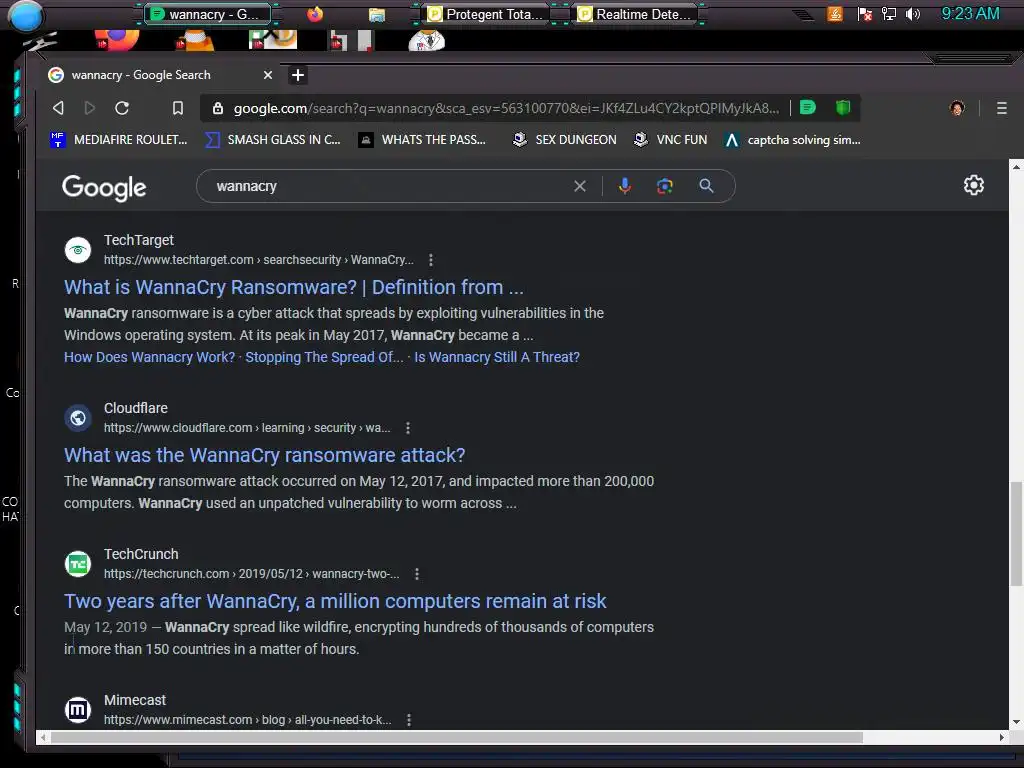1024x768 pixels.
Task: Open Google quick settings gear
Action: [974, 185]
